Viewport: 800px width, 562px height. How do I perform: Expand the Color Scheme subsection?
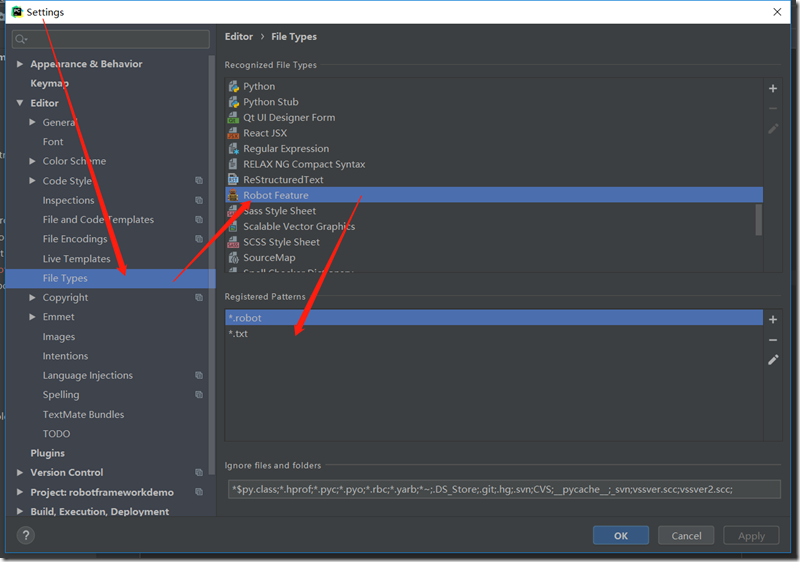32,161
